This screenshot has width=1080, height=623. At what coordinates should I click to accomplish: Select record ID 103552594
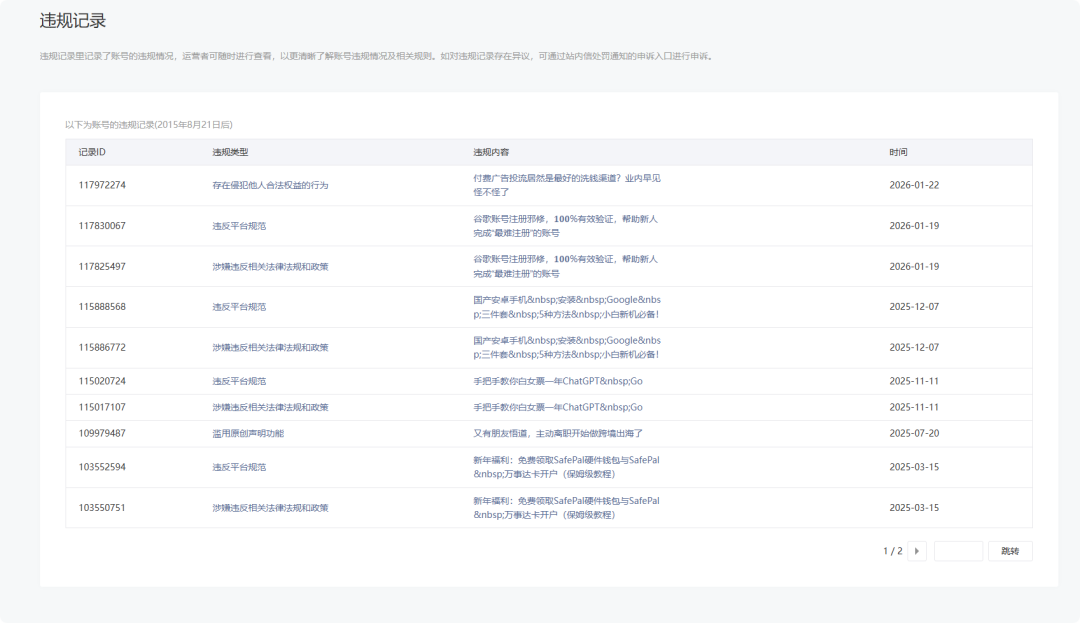(102, 467)
